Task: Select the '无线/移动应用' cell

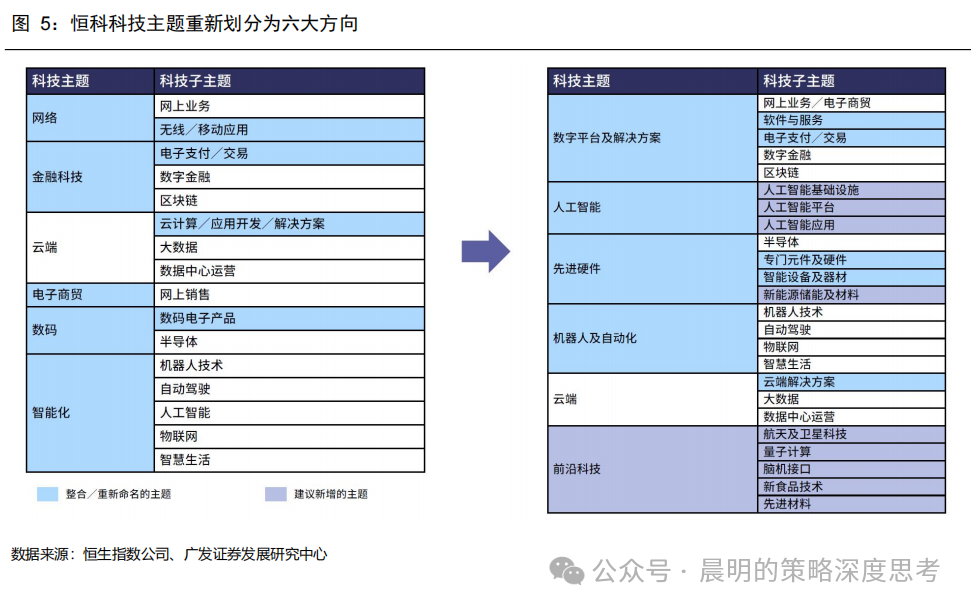Action: tap(289, 129)
